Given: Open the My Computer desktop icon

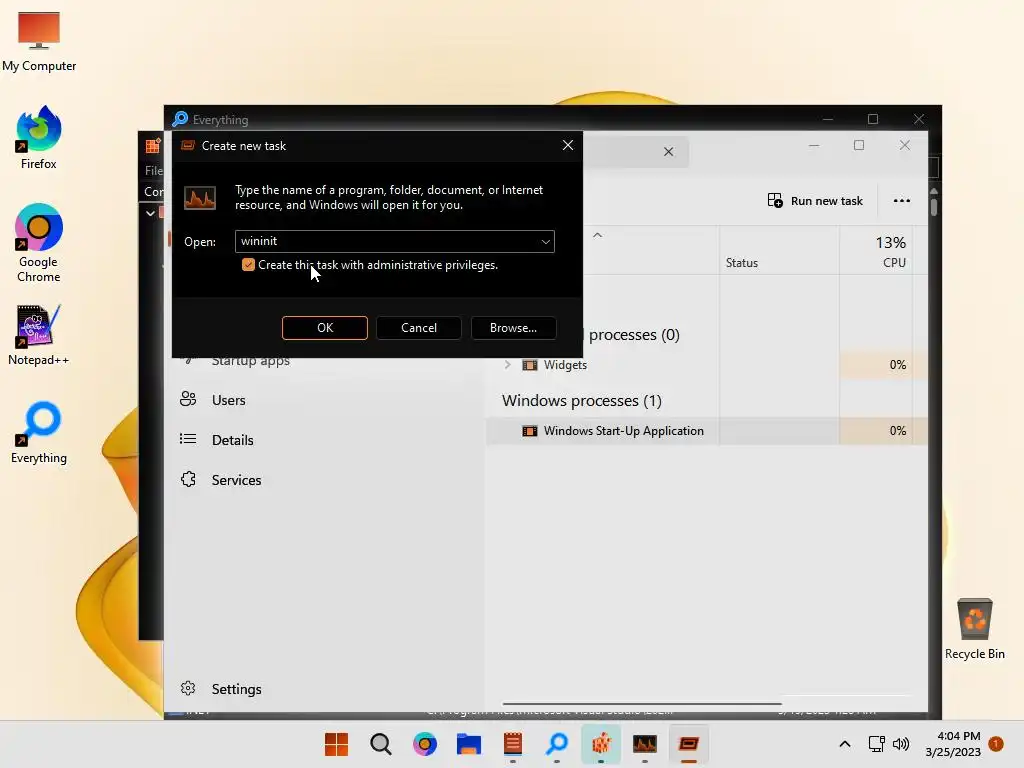Looking at the screenshot, I should [39, 42].
